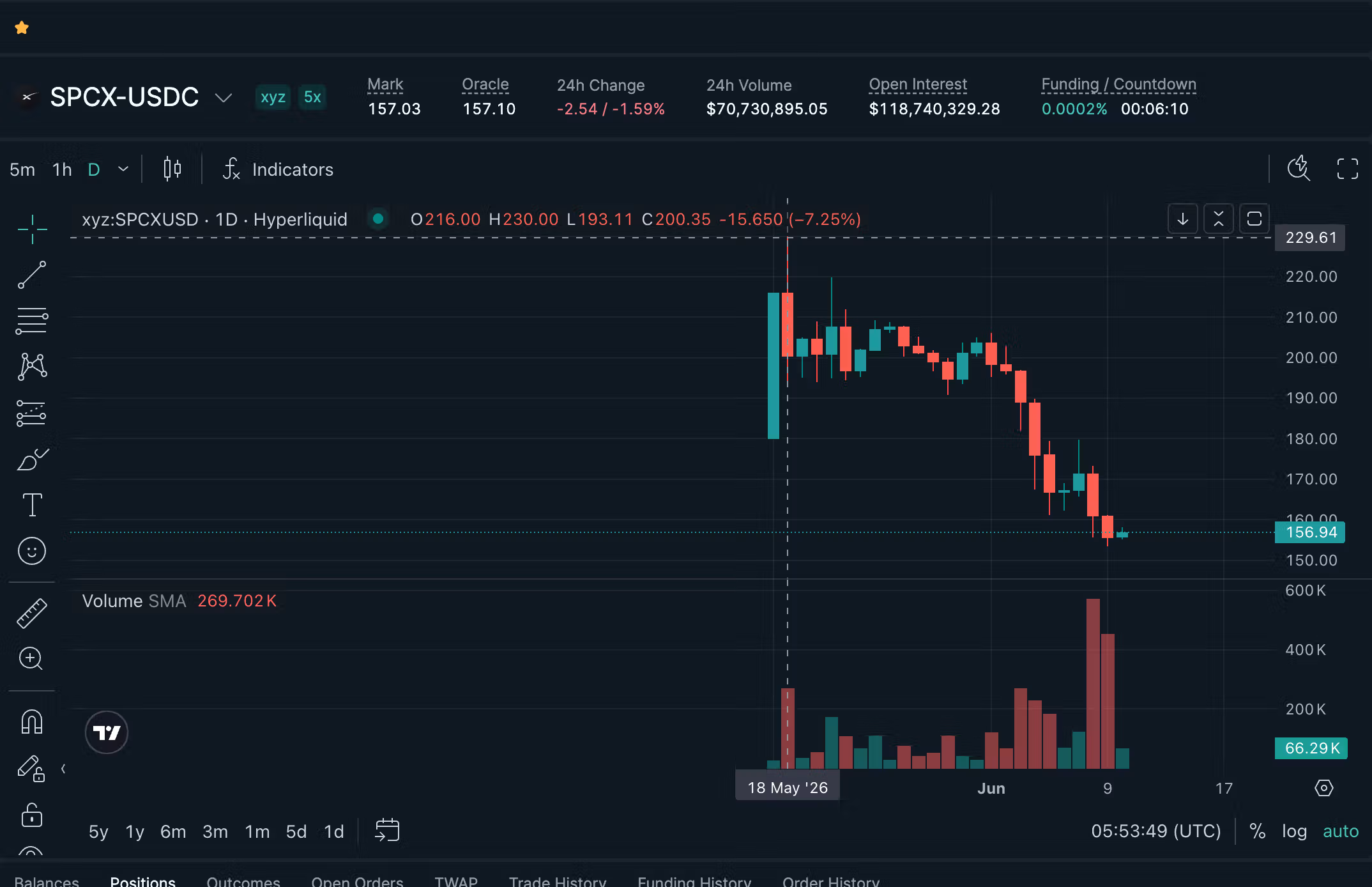Open the Indicators dialog
This screenshot has height=887, width=1372.
[278, 169]
